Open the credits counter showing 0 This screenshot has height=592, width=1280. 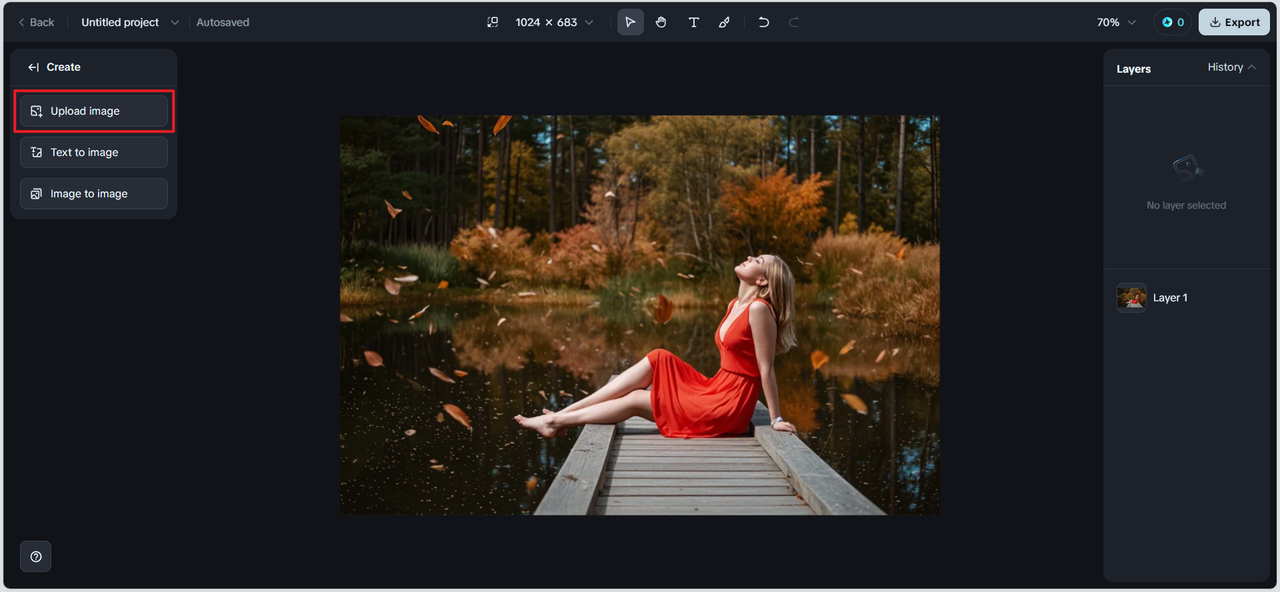1172,22
